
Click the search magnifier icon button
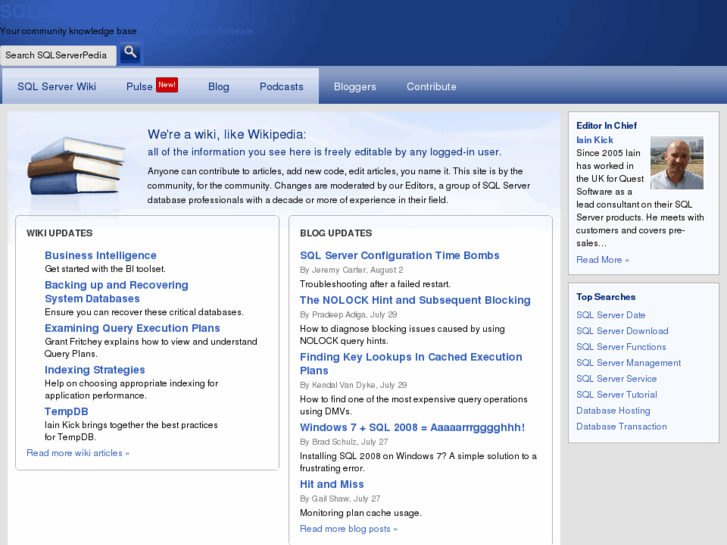coord(130,53)
